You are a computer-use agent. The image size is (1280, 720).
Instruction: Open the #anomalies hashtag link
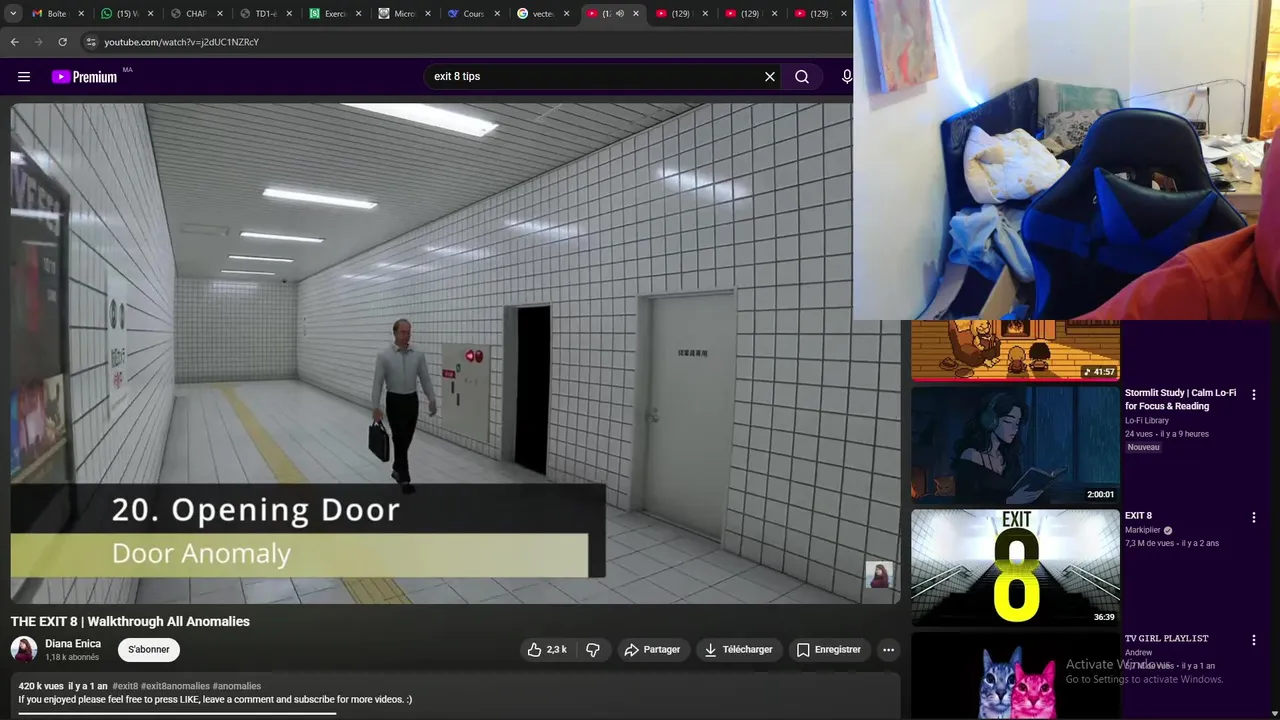click(x=237, y=686)
